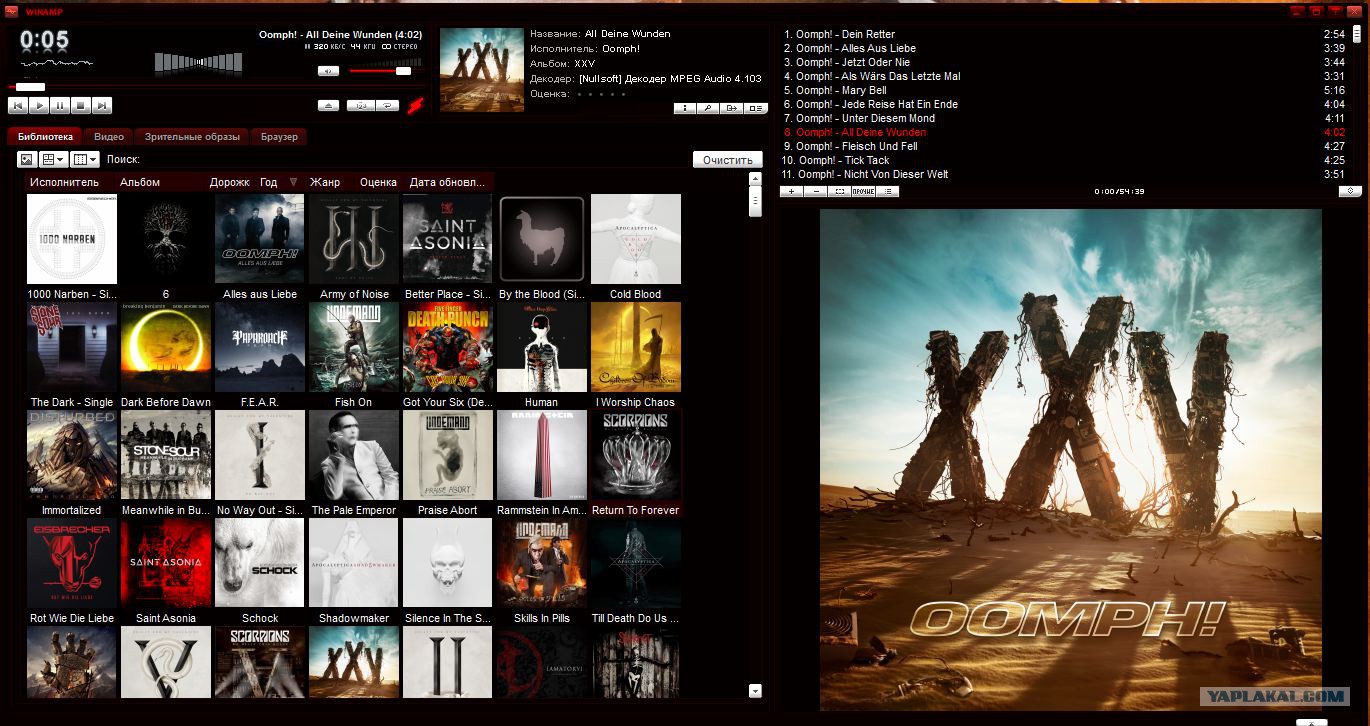Viewport: 1370px width, 726px height.
Task: Click the library scrollbar down arrow
Action: pos(756,691)
